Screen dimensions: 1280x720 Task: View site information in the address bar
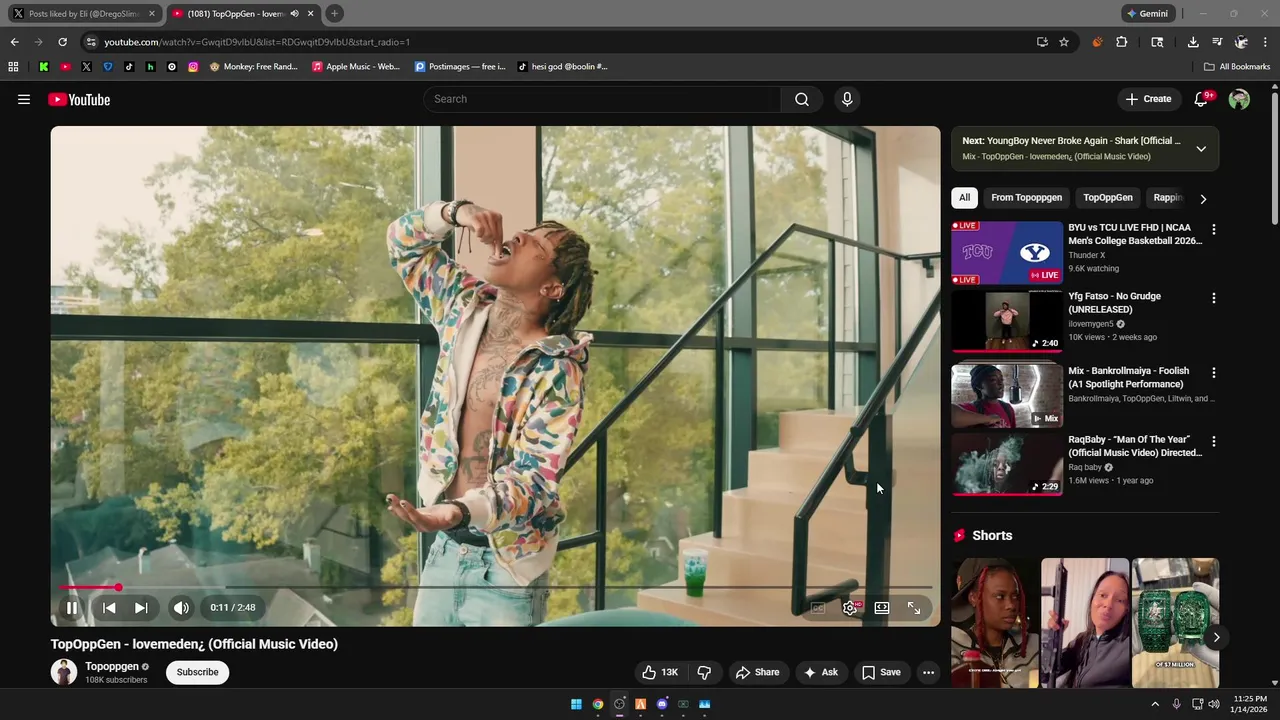click(x=91, y=42)
